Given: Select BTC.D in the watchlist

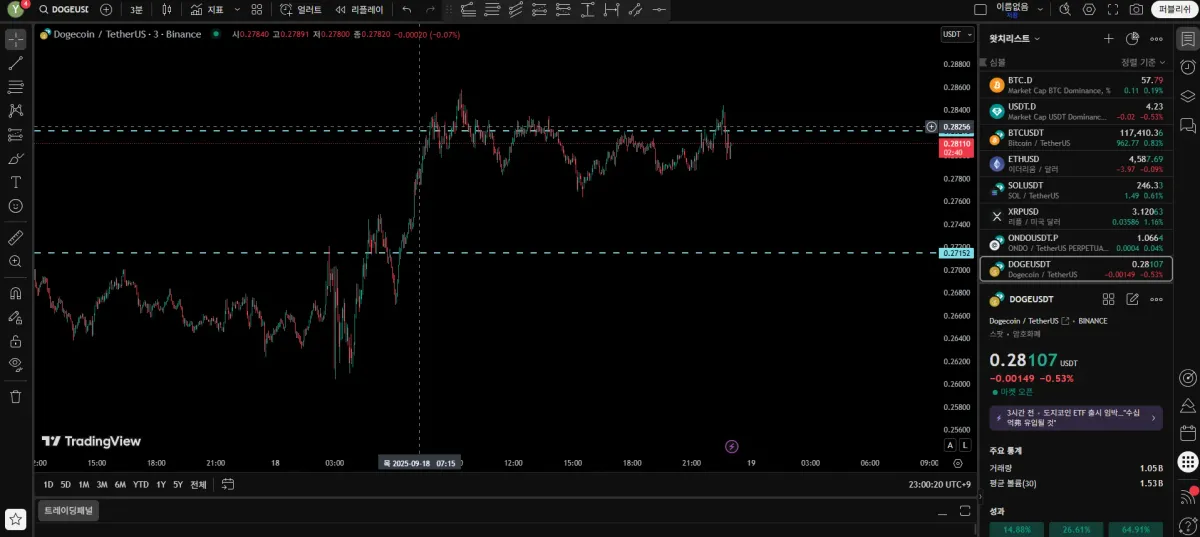Looking at the screenshot, I should point(1076,85).
